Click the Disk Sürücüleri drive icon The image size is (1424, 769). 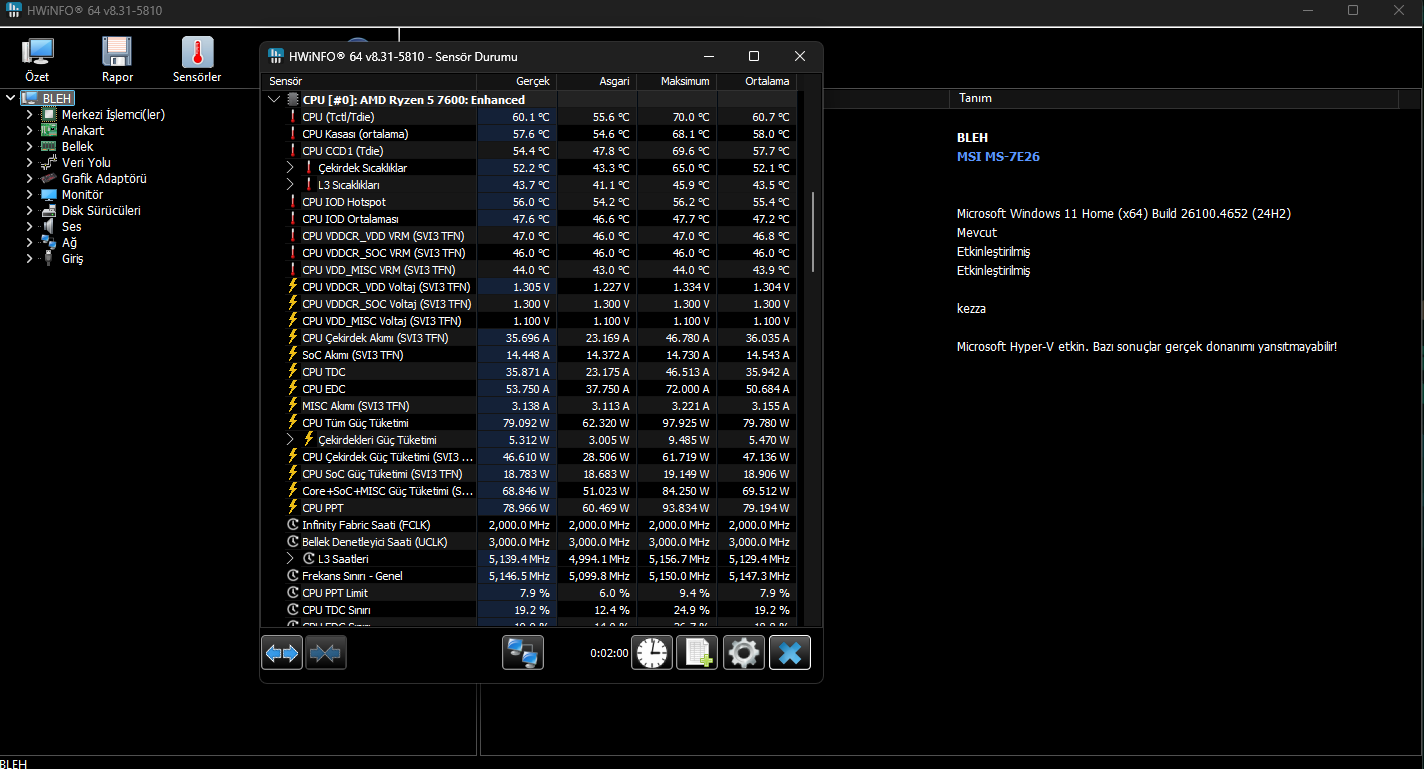click(x=48, y=210)
